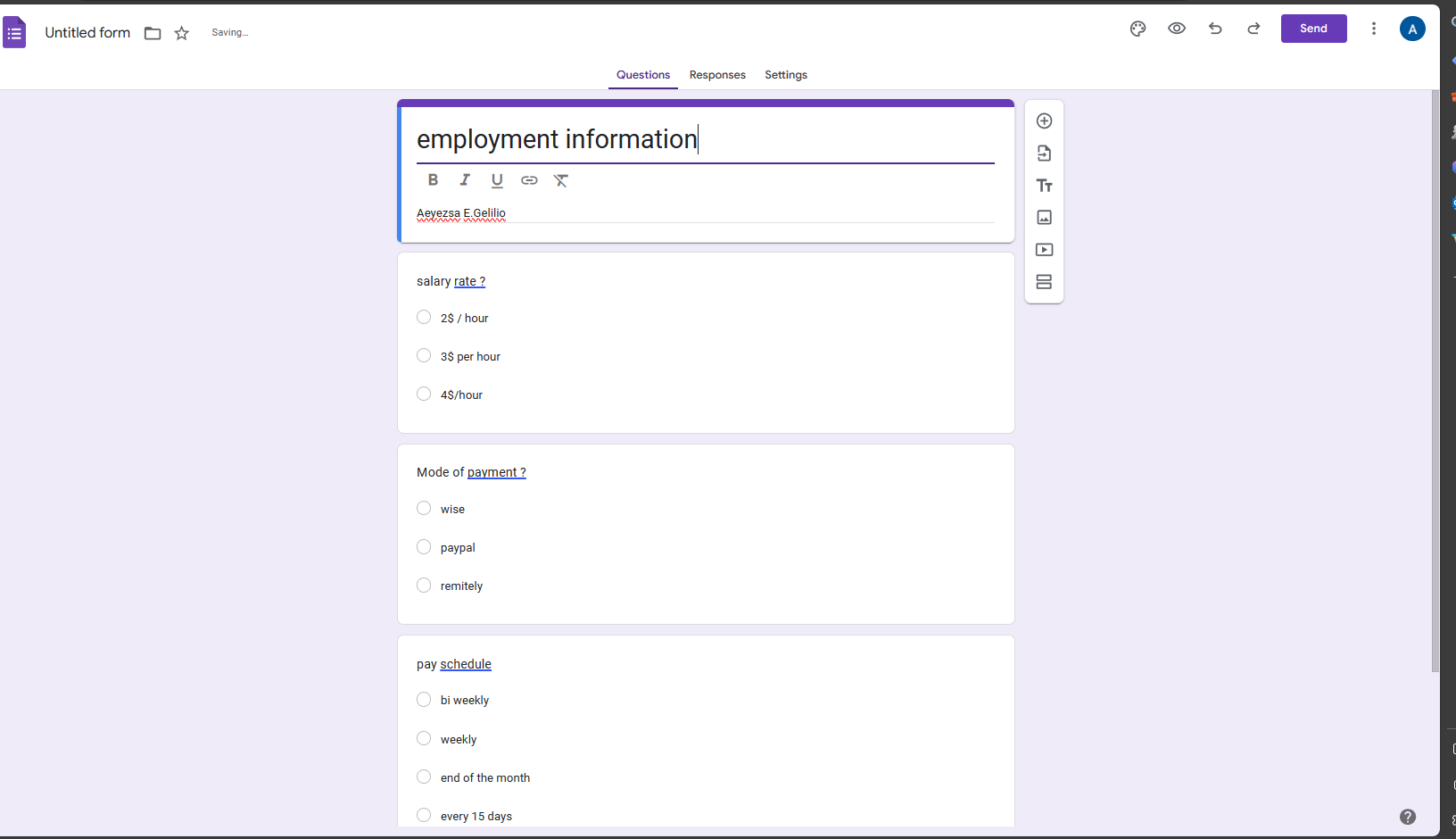This screenshot has width=1456, height=839.
Task: Insert a link in the title
Action: coord(529,180)
